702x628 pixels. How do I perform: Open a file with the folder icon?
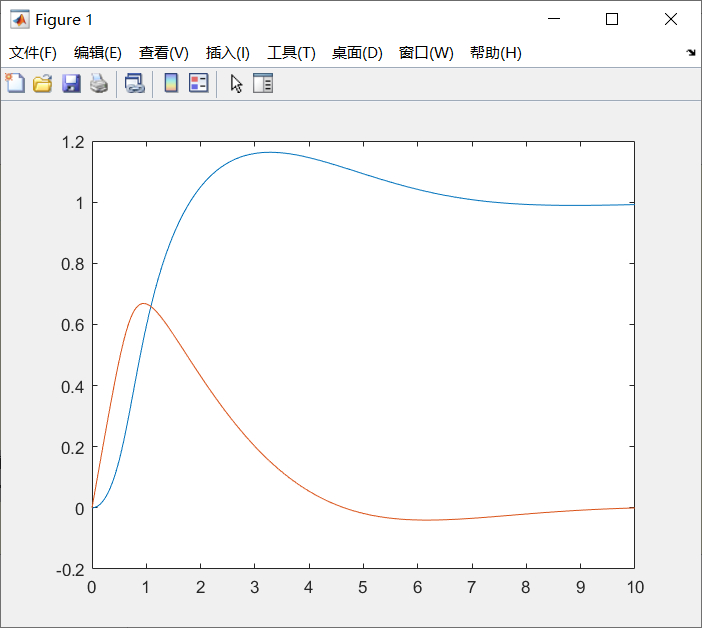pos(43,83)
